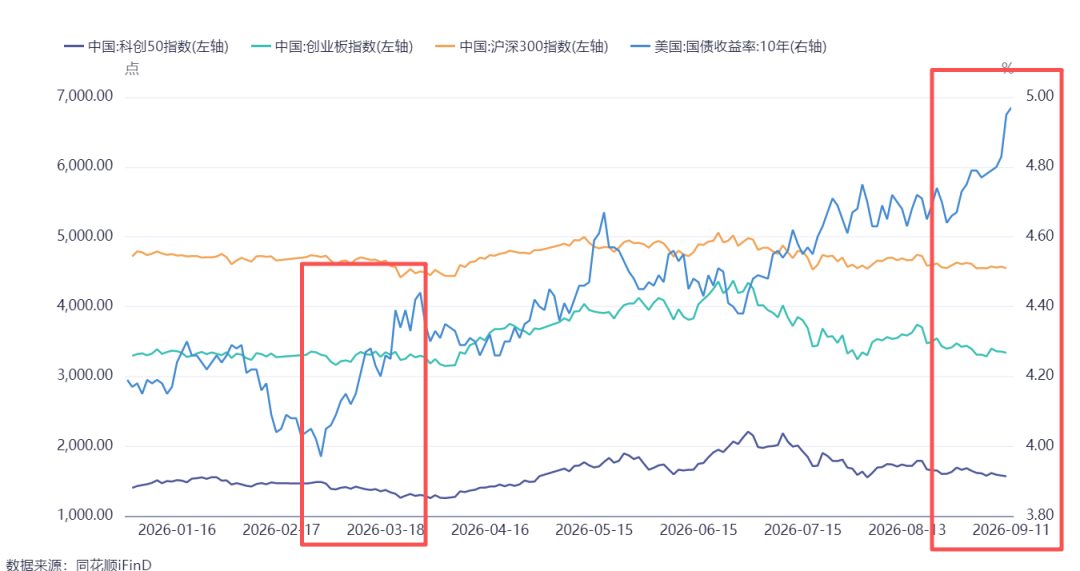Toggle the 中国:创业板指数 legend entry
The width and height of the screenshot is (1080, 571).
pyautogui.click(x=332, y=47)
